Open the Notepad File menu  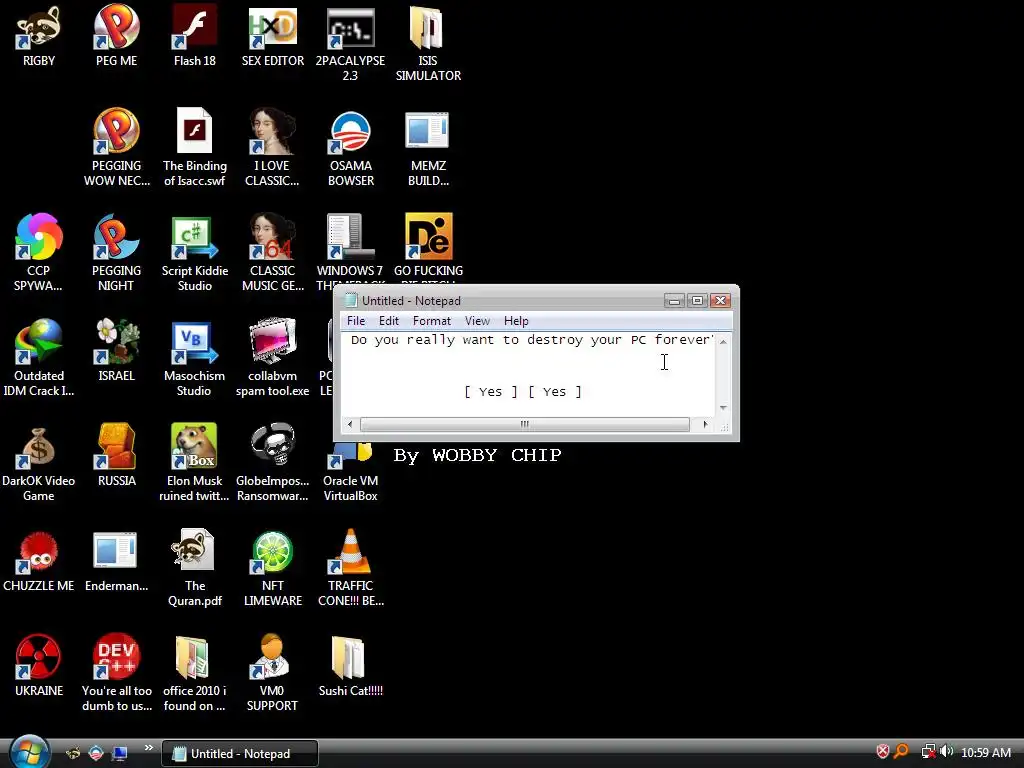point(356,321)
